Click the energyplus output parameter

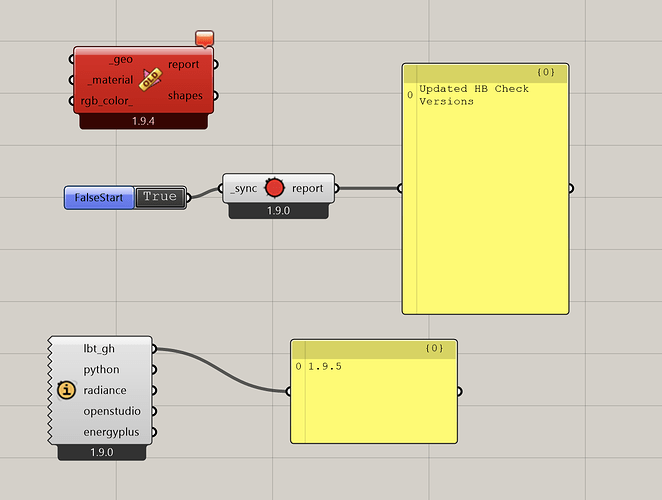pyautogui.click(x=112, y=432)
